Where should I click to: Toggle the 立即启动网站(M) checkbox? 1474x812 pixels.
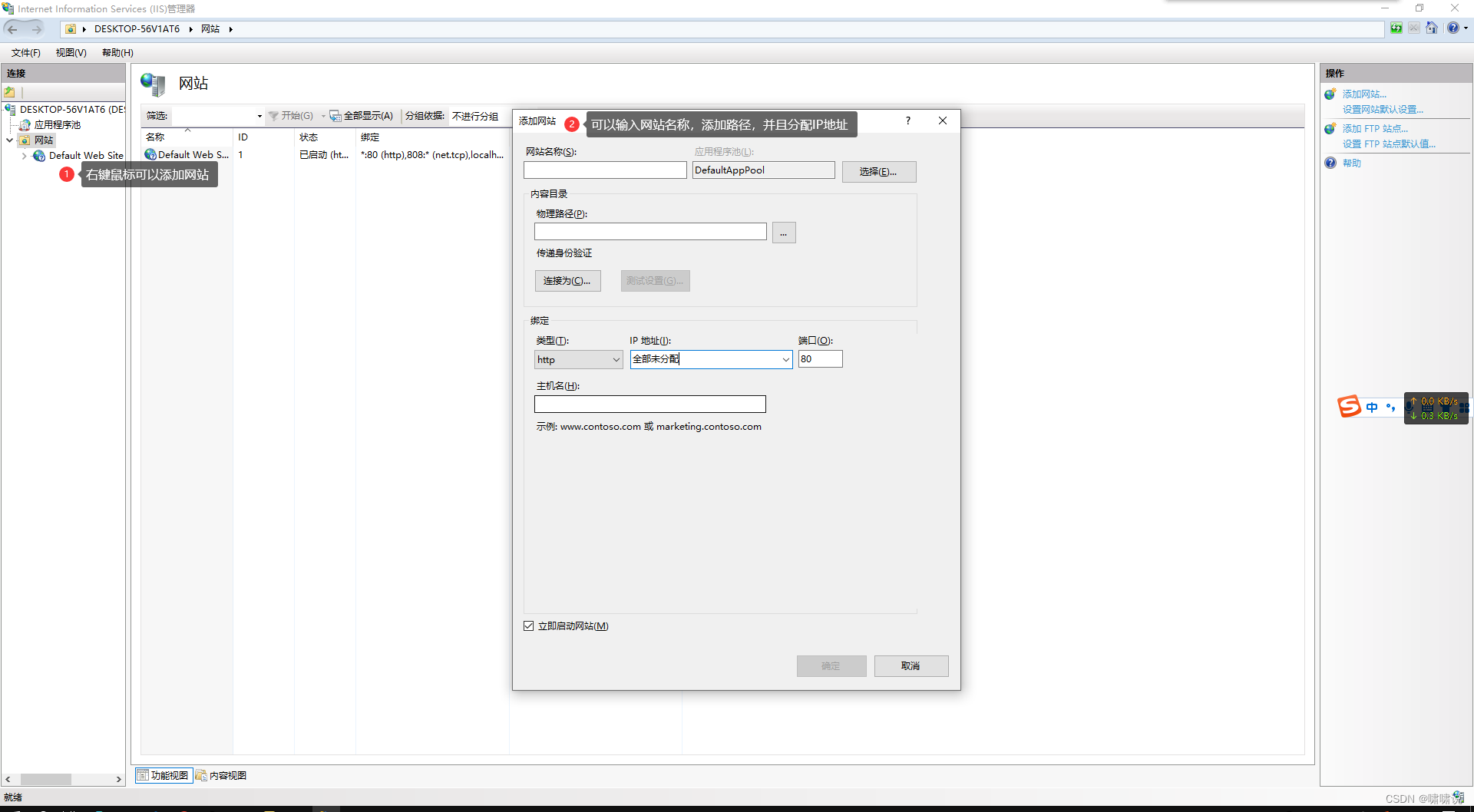pyautogui.click(x=528, y=626)
